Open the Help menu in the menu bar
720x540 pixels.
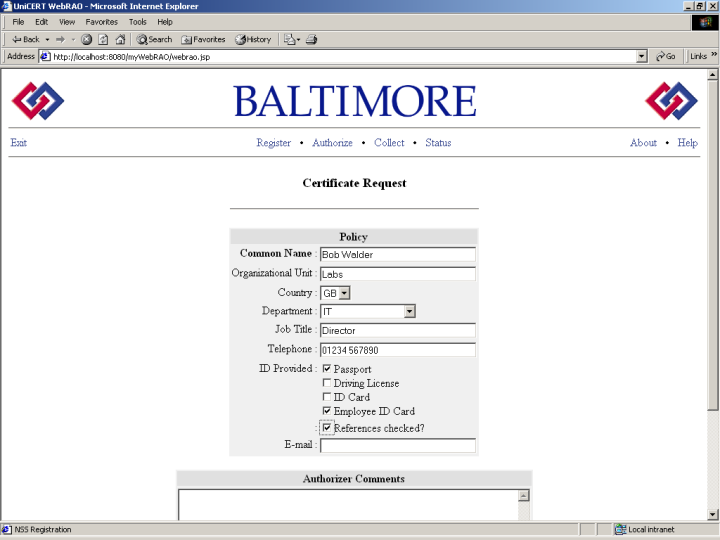tap(165, 22)
